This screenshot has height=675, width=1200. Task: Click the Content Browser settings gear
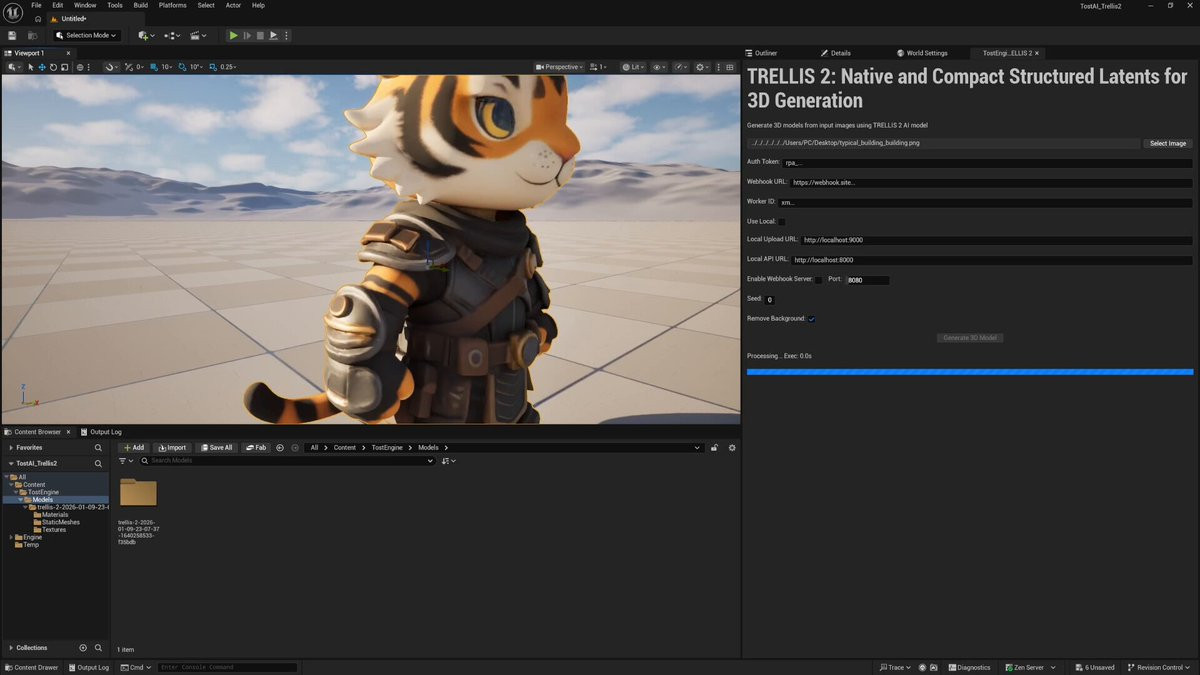[732, 448]
